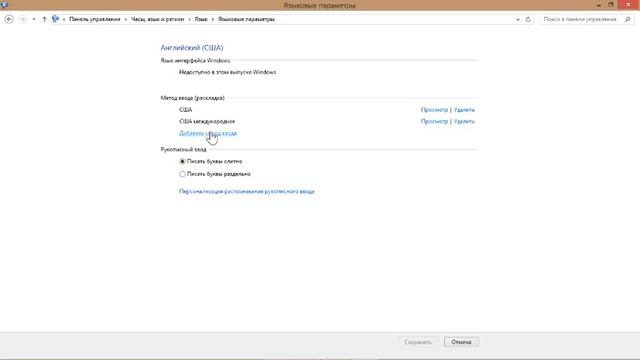Restore down the window
This screenshot has height=360, width=640.
pos(611,5)
